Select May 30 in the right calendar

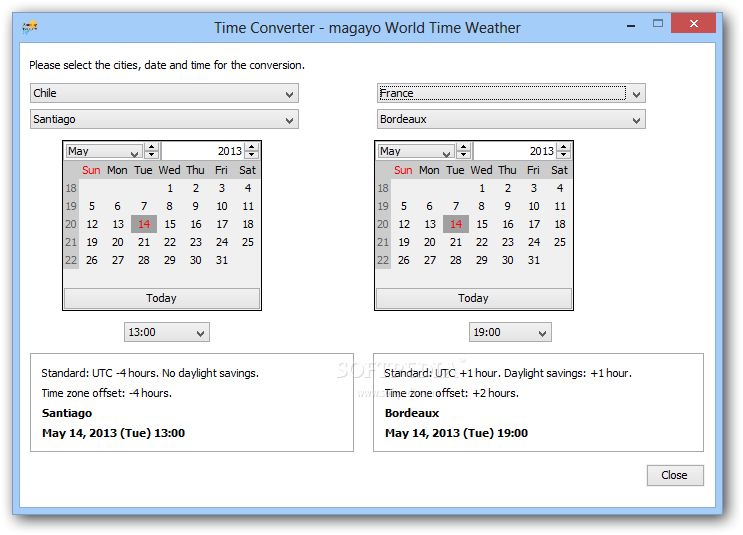[507, 260]
